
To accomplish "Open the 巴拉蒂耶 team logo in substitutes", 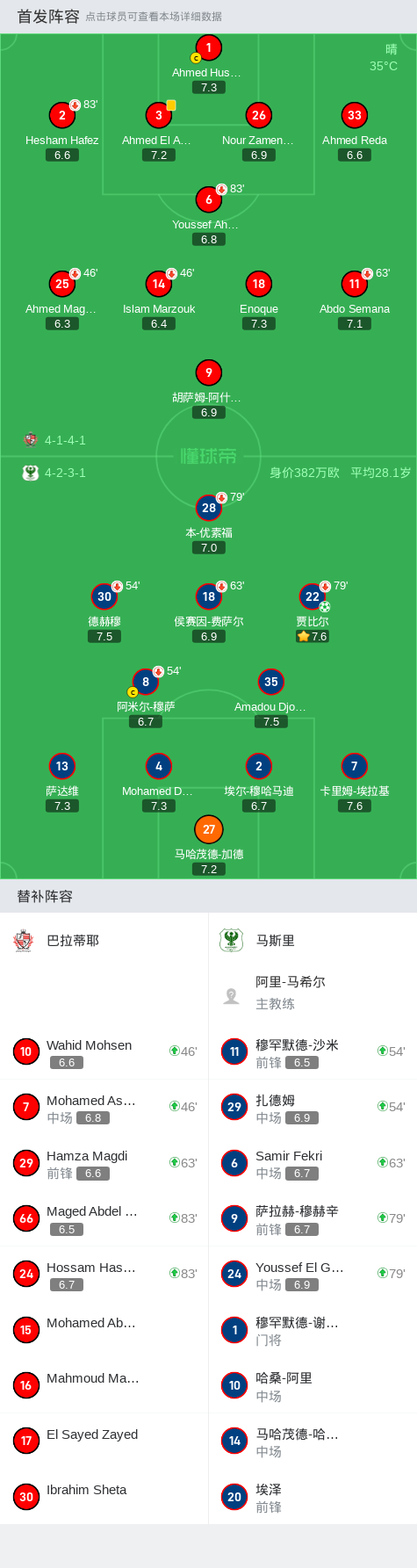I will pyautogui.click(x=24, y=941).
